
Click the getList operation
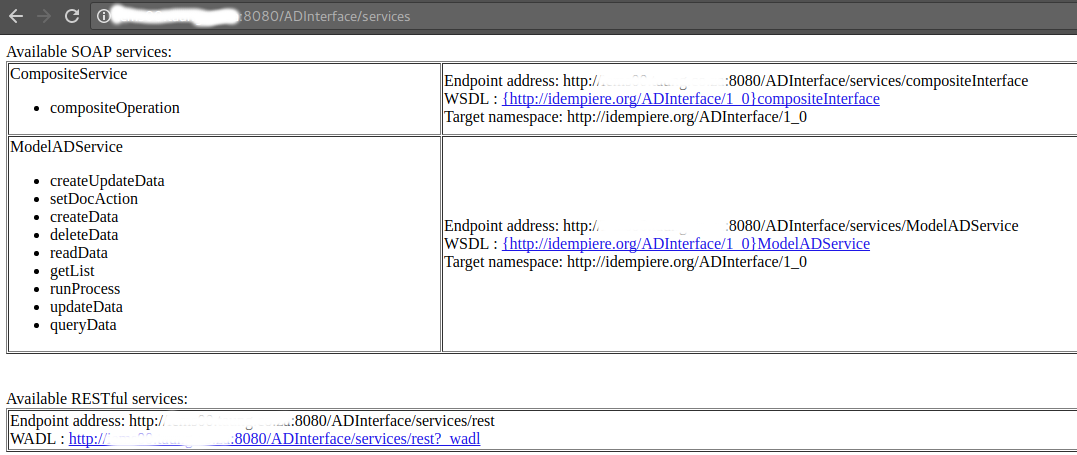[72, 271]
